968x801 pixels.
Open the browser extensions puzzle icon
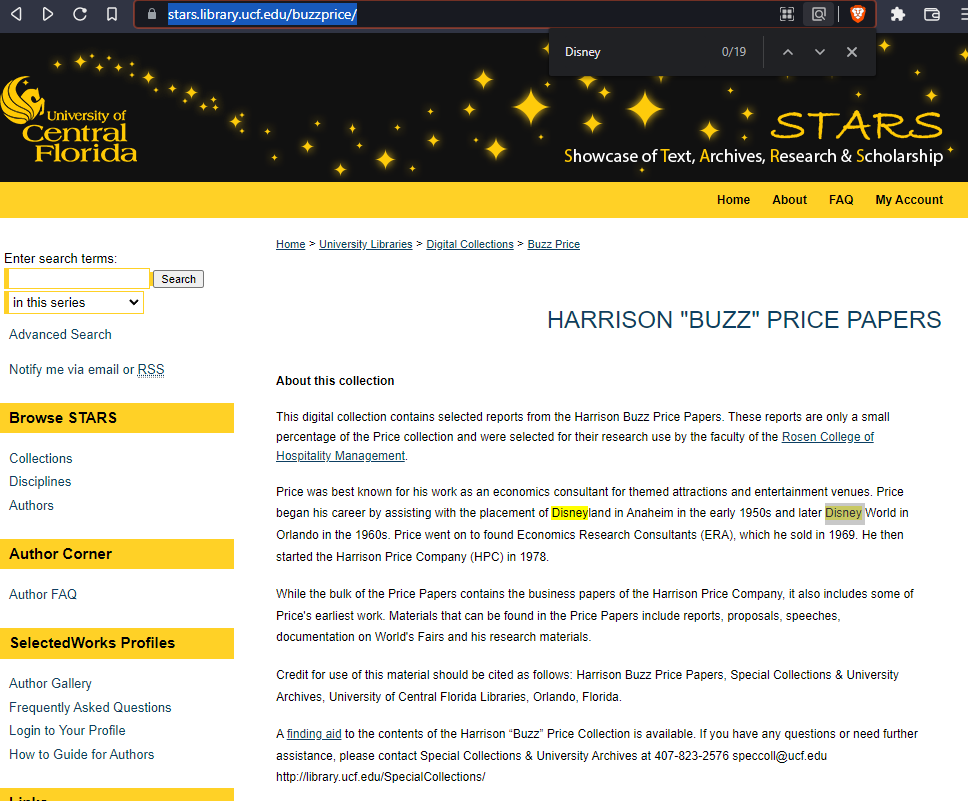897,14
